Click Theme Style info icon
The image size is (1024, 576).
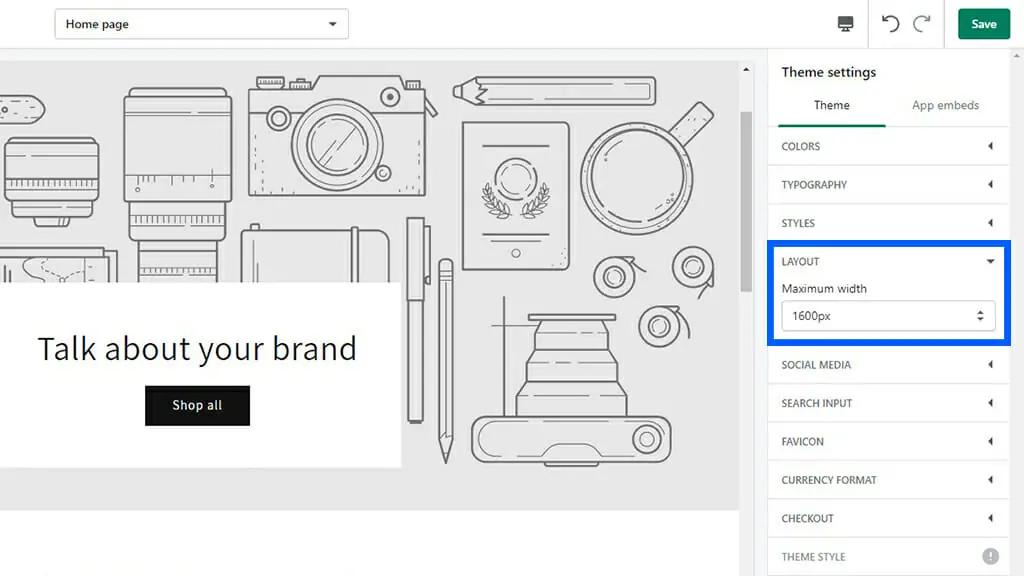(x=990, y=557)
